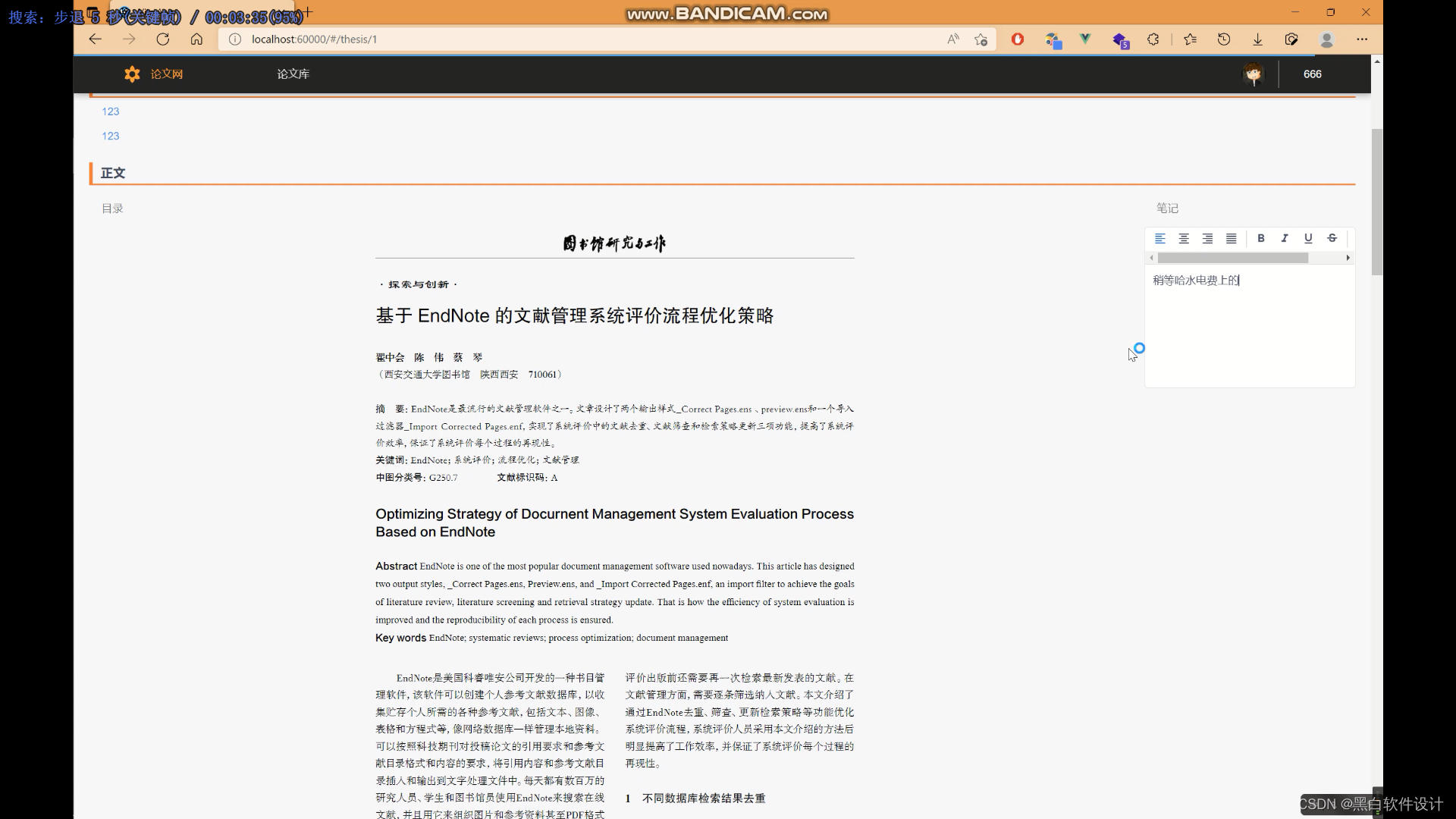Align note text to the left

coord(1159,238)
